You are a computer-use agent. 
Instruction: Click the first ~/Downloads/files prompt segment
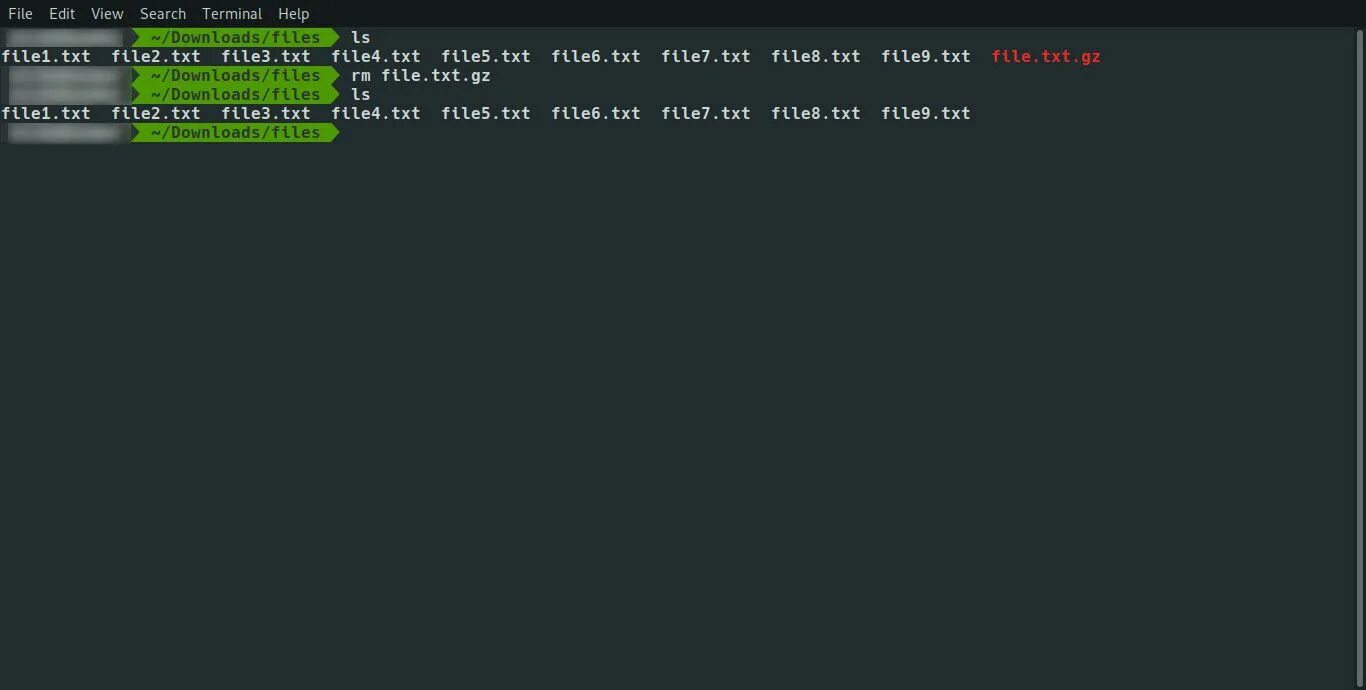pyautogui.click(x=236, y=37)
